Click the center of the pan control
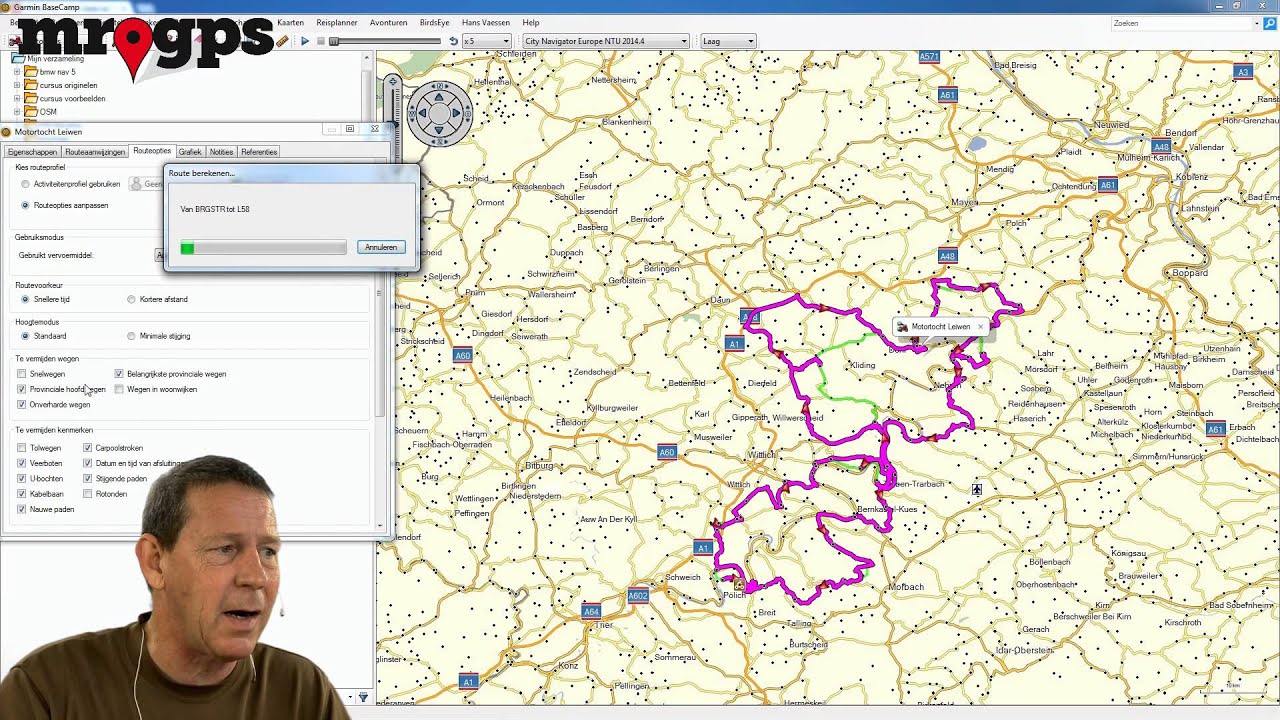The width and height of the screenshot is (1280, 720). pyautogui.click(x=439, y=113)
